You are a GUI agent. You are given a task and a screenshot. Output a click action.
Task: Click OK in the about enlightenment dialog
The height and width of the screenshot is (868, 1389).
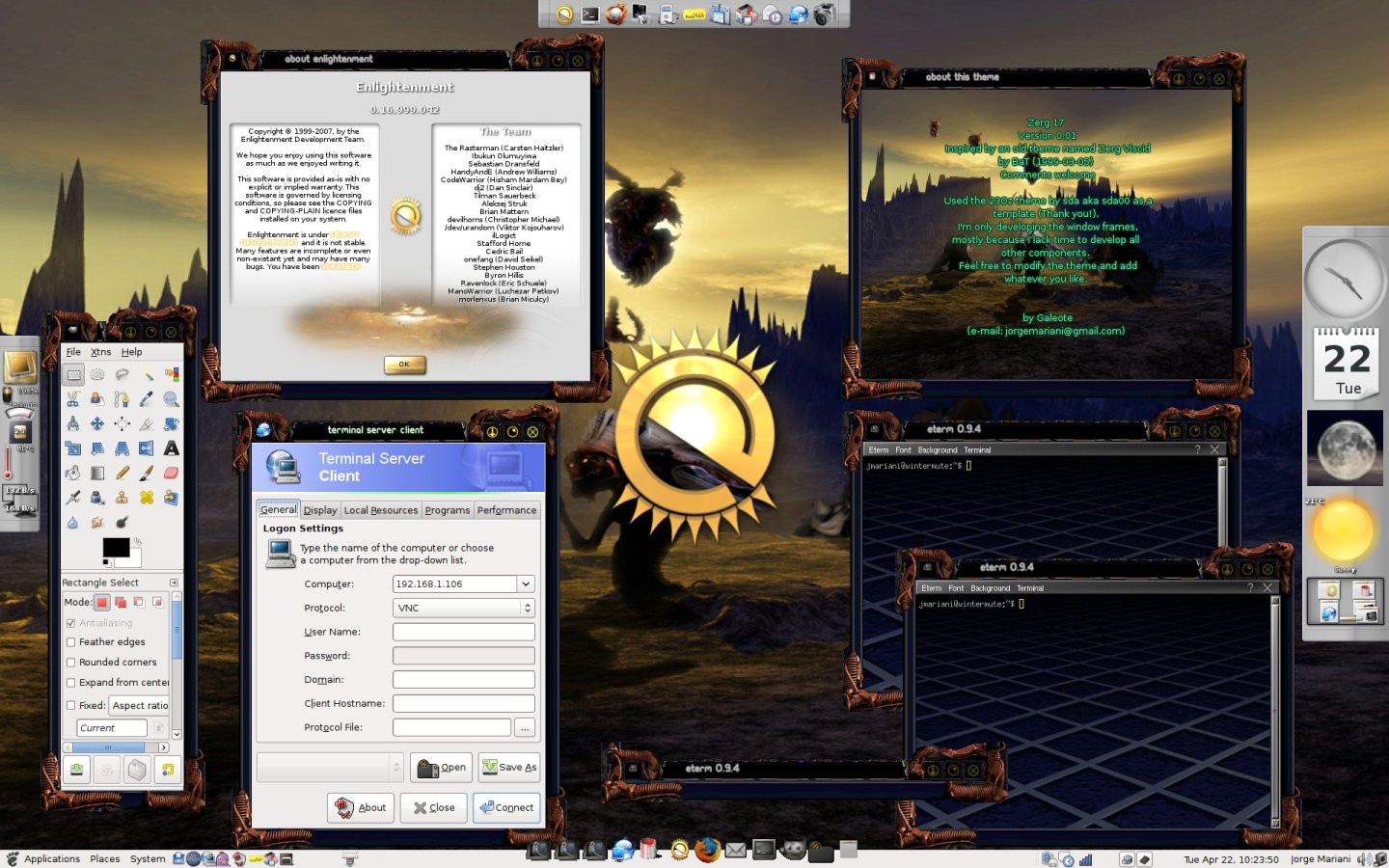tap(405, 365)
